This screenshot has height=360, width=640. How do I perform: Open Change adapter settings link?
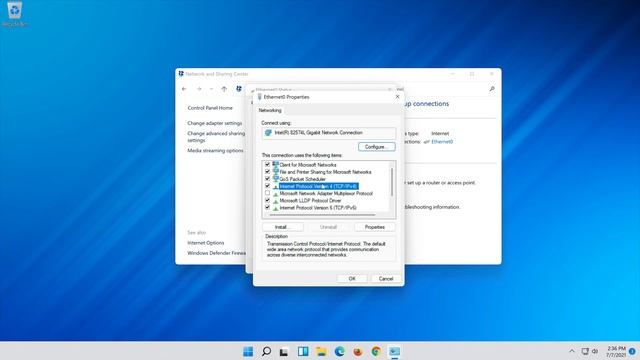click(x=215, y=123)
